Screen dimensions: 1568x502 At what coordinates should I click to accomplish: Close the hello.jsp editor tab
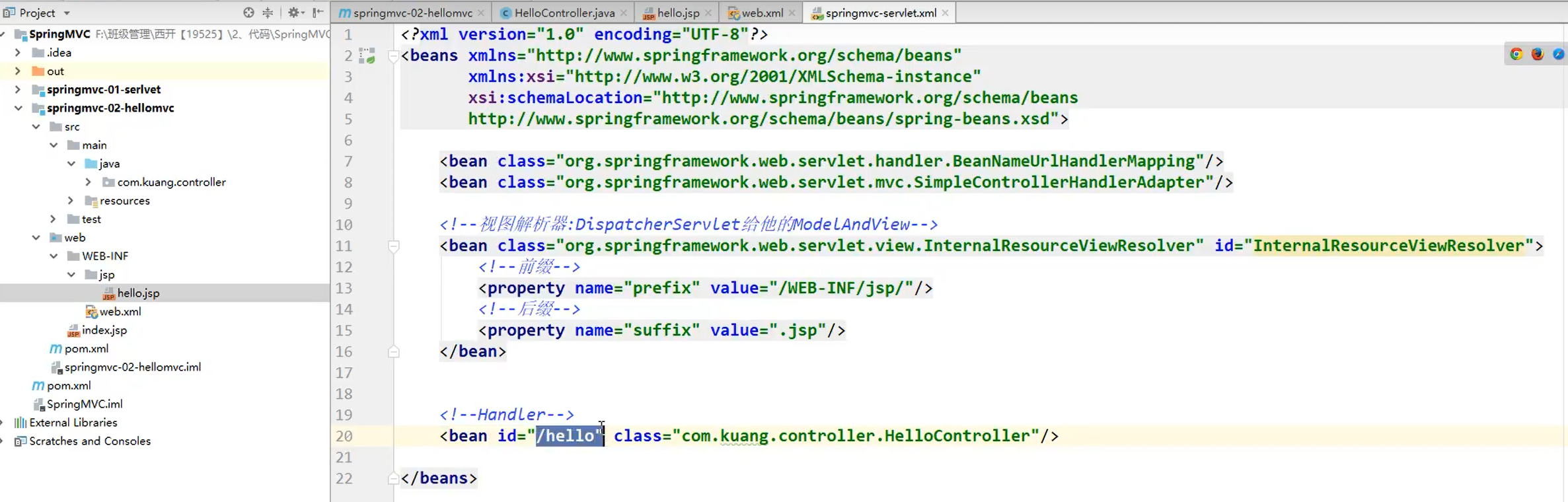(x=708, y=13)
